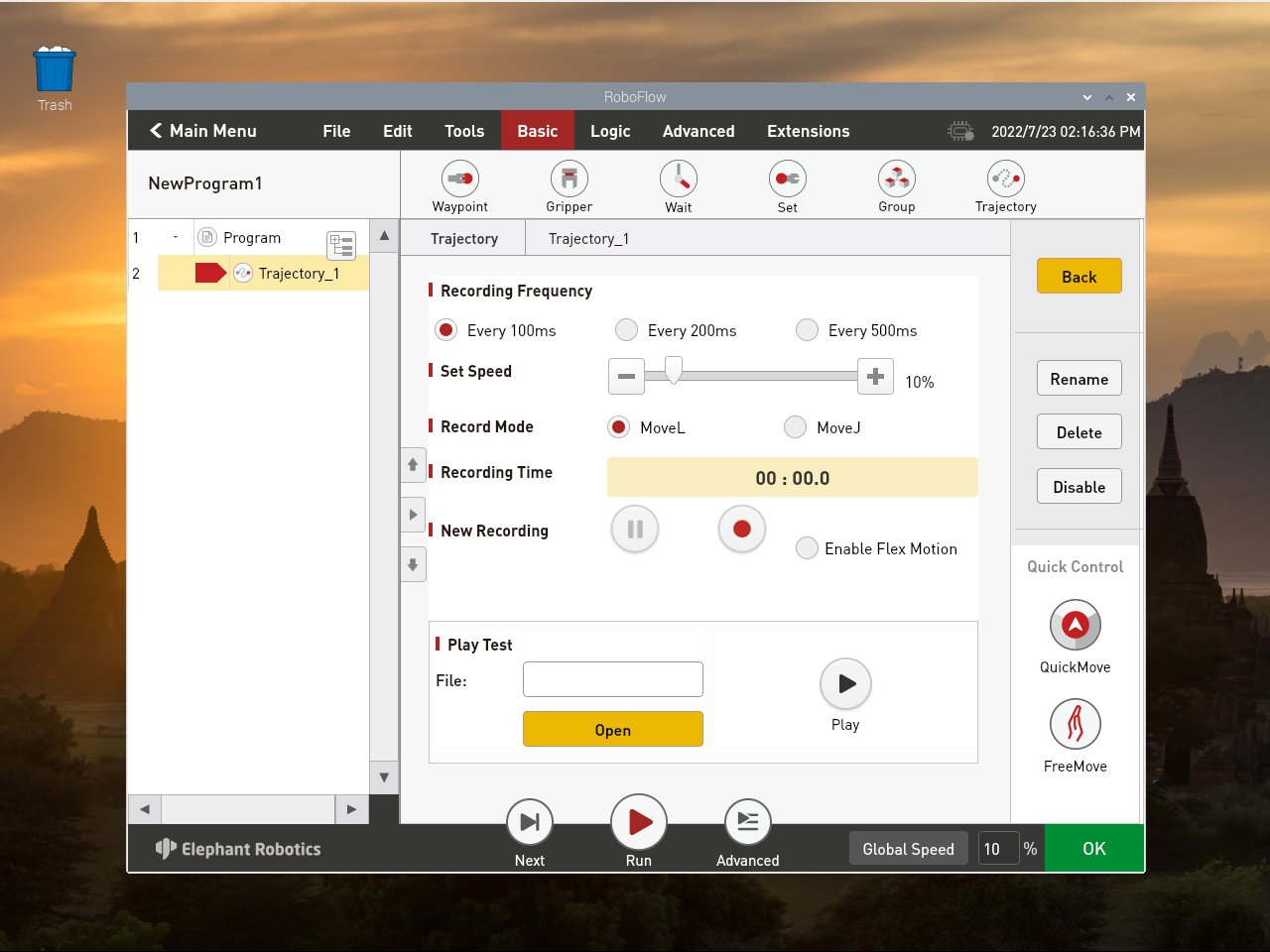Open QuickMove quick control

tap(1075, 626)
